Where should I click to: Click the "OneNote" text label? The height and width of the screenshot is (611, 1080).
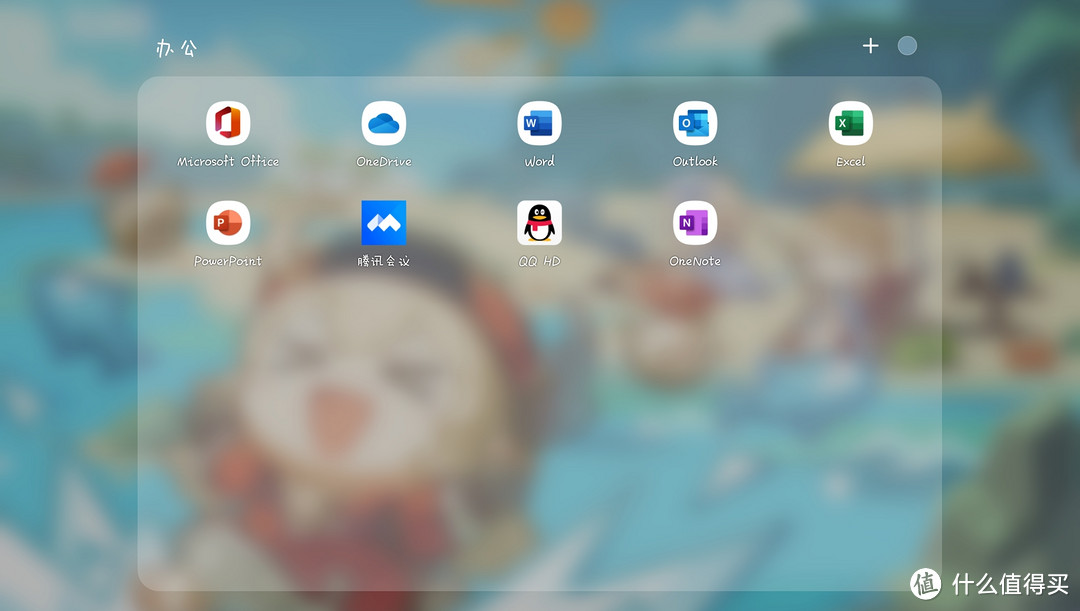[x=695, y=261]
